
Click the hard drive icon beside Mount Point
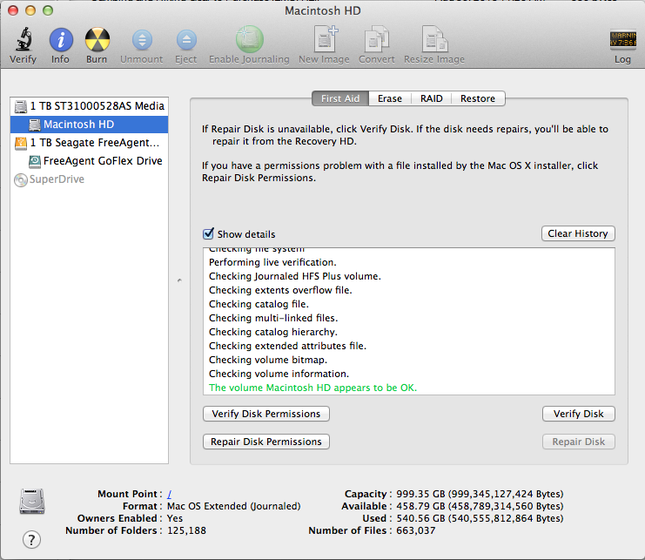coord(32,501)
